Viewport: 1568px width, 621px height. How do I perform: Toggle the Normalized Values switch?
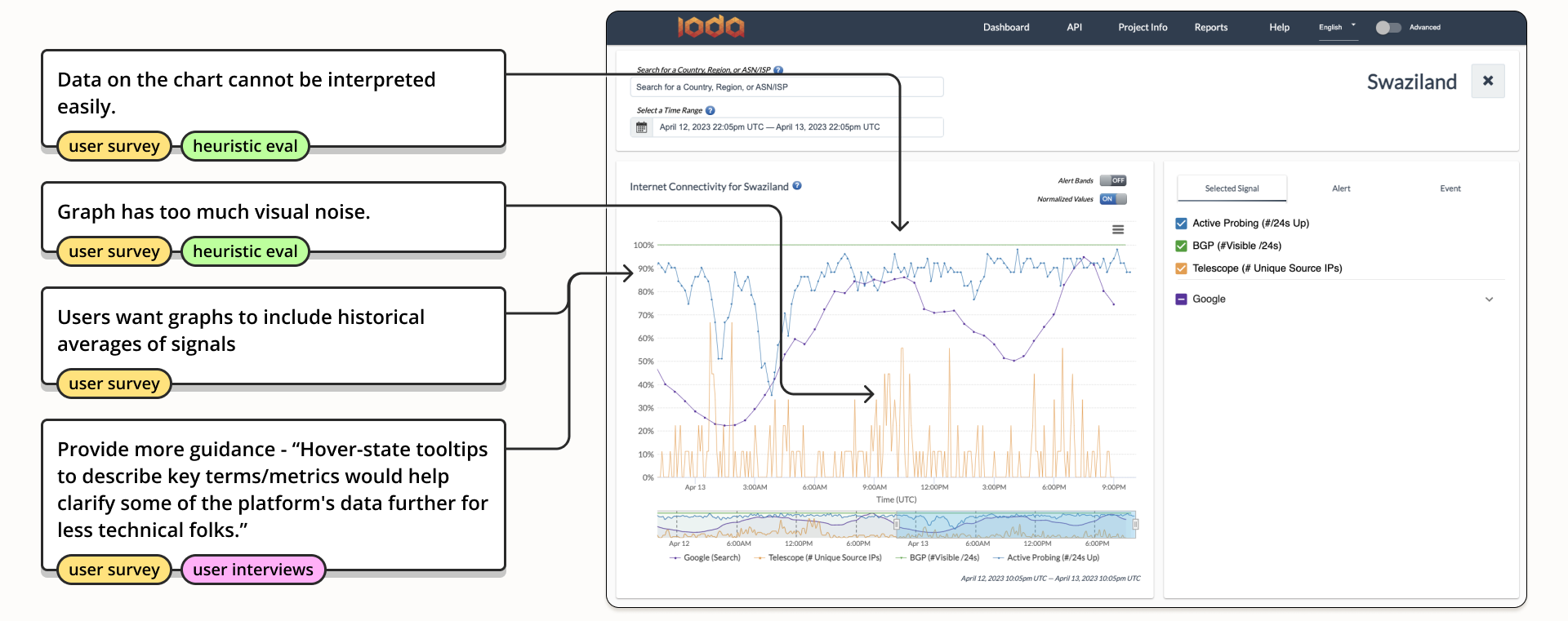click(1113, 199)
